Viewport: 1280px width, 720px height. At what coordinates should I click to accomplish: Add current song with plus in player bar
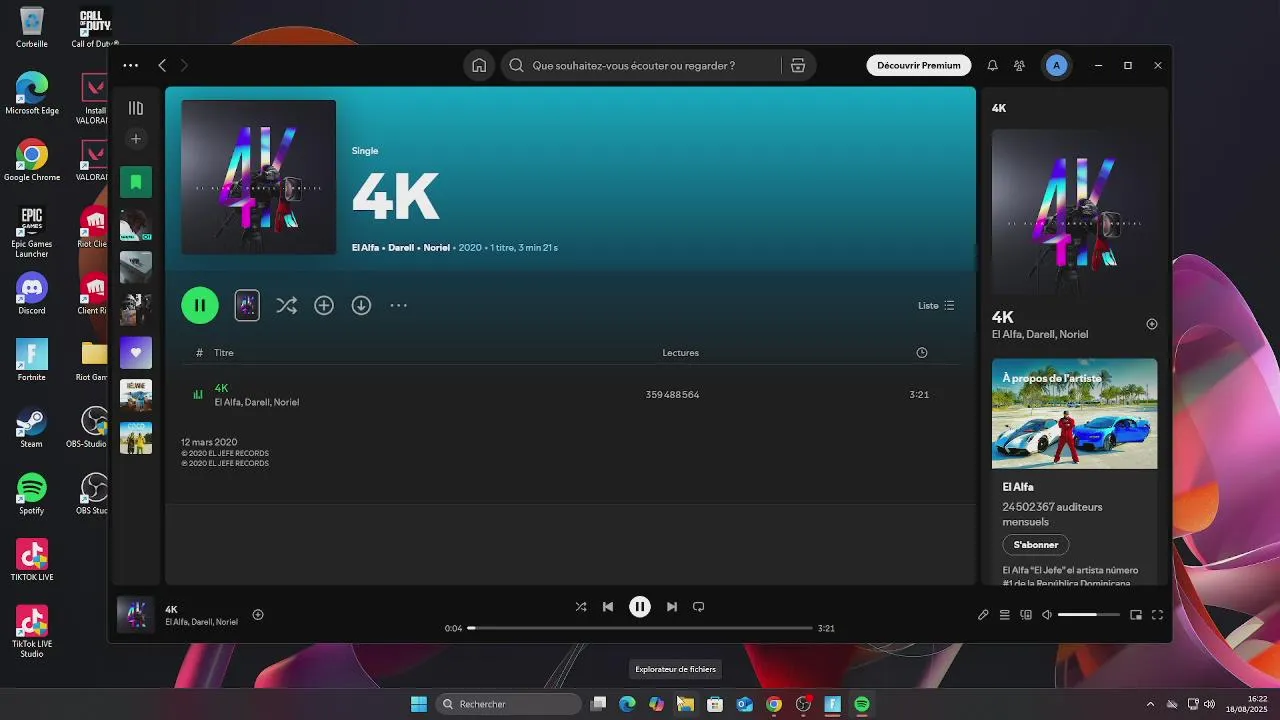pyautogui.click(x=258, y=615)
